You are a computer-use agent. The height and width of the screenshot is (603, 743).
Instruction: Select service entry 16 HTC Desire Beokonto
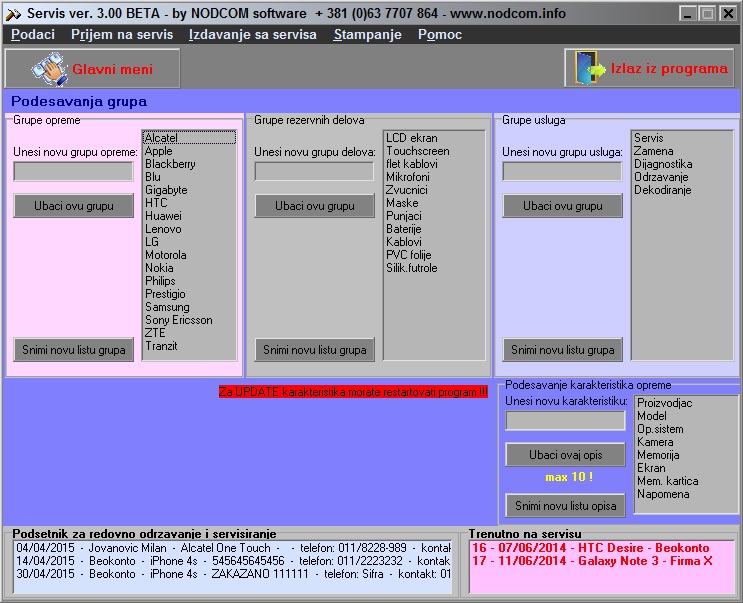tap(602, 548)
